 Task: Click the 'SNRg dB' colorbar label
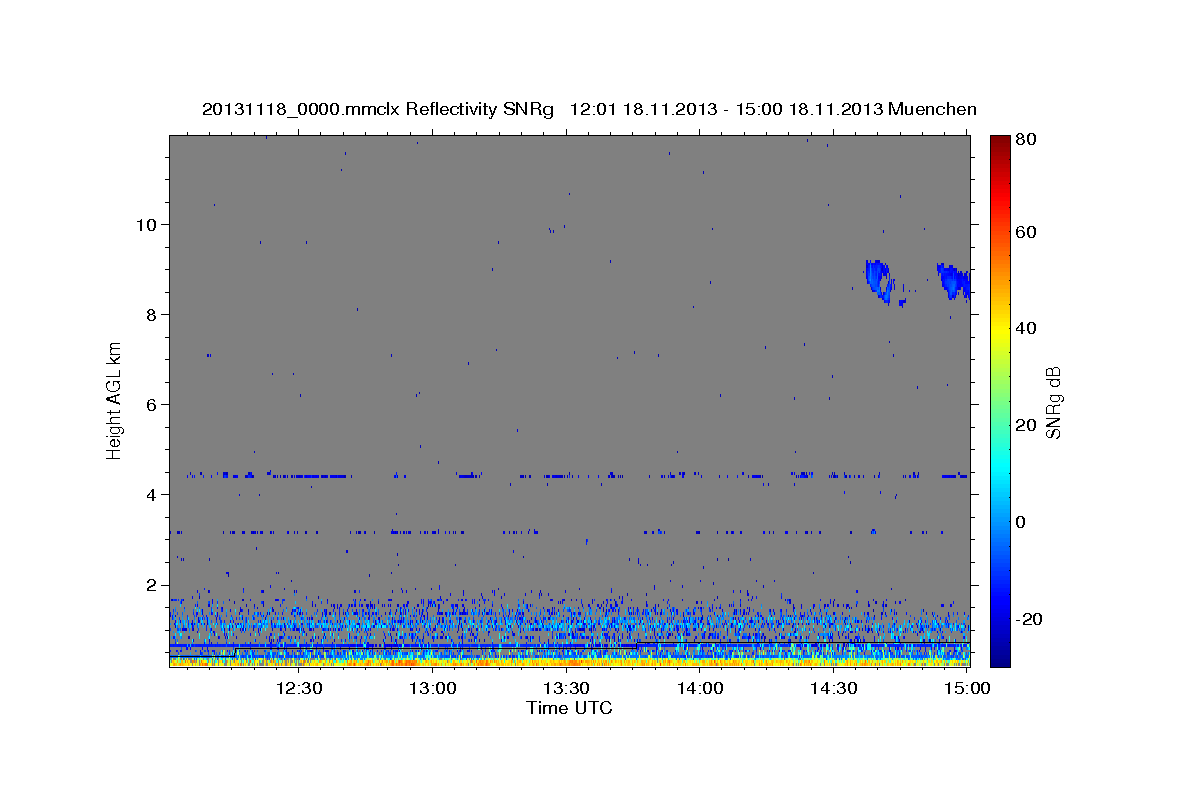point(1053,402)
